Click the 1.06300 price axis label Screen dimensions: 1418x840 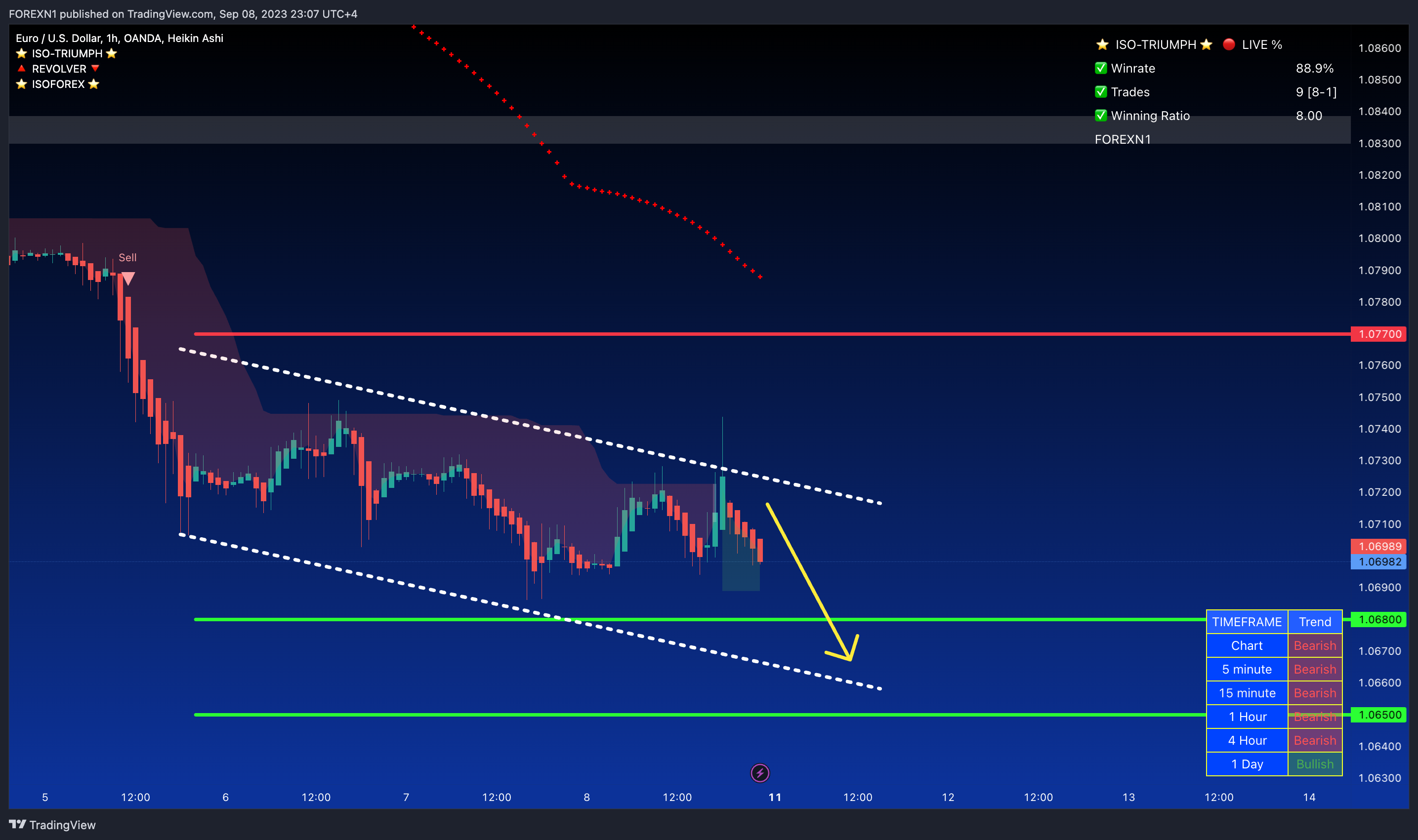pos(1379,778)
